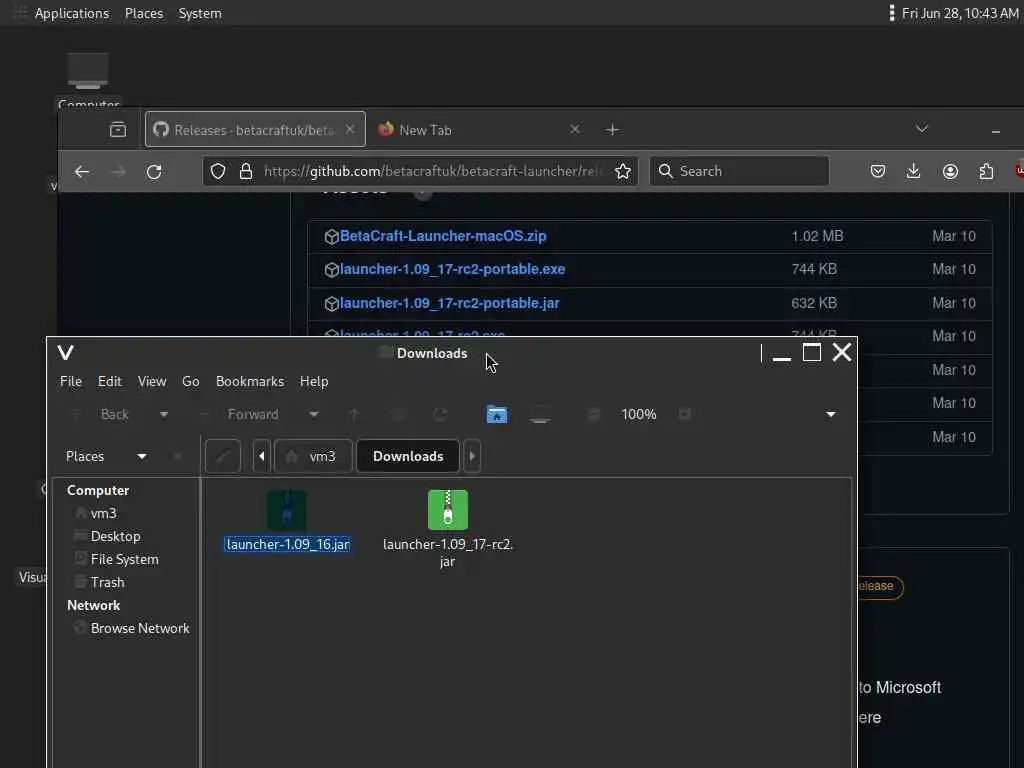Open a new Firefox tab with plus

tap(612, 130)
